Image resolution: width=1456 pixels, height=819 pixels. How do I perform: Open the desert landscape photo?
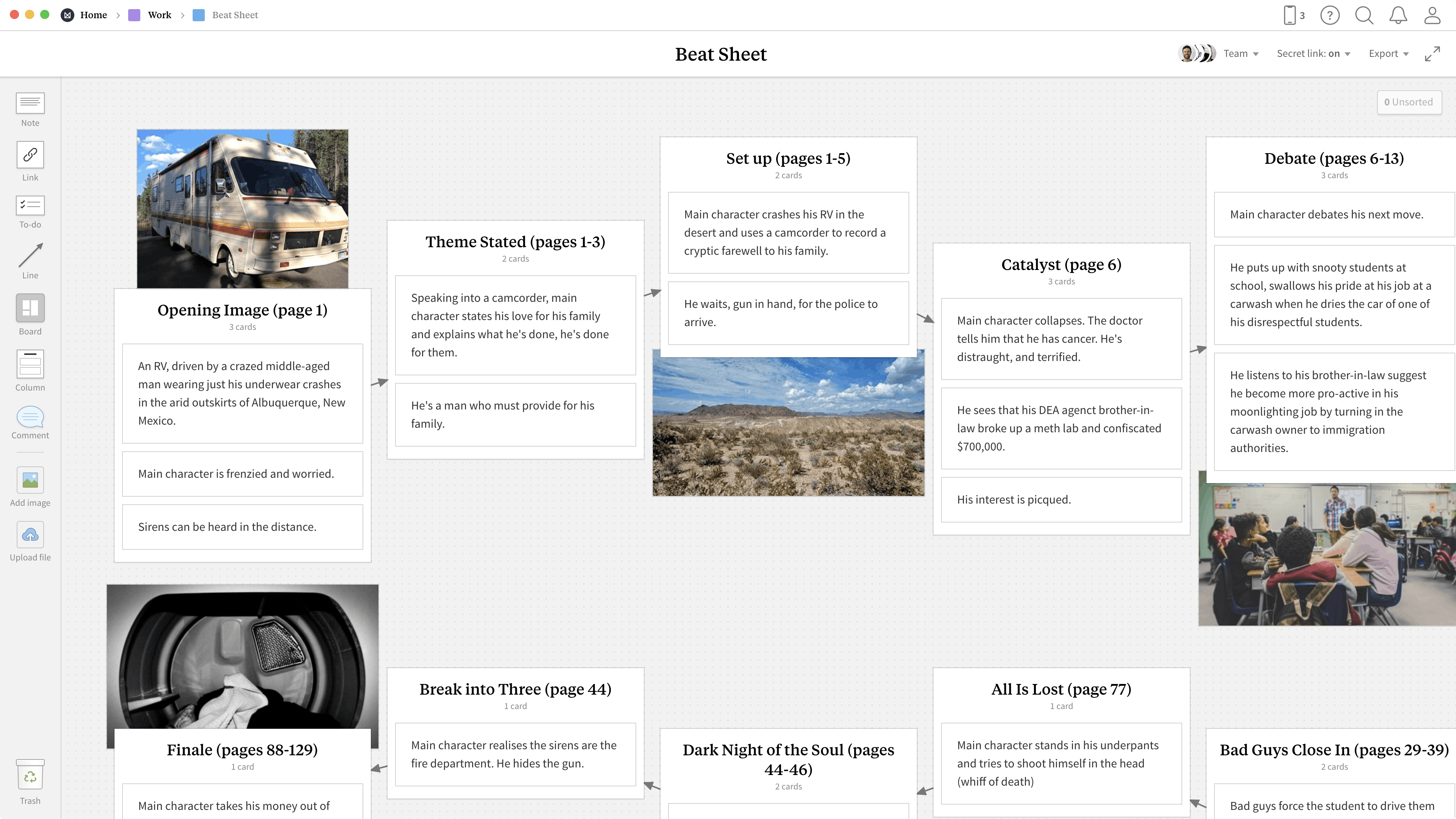click(x=788, y=424)
